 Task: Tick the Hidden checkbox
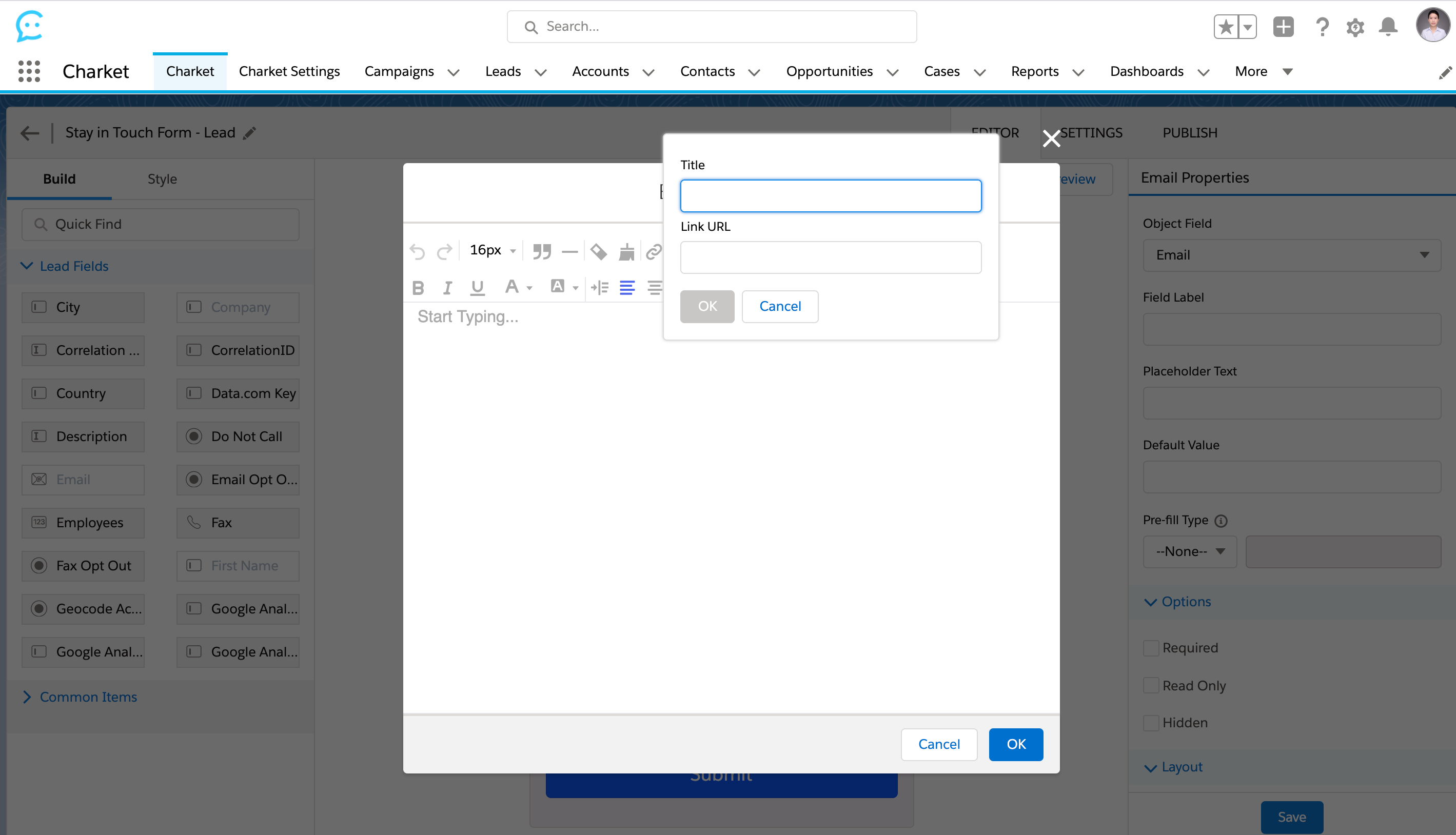pos(1151,723)
